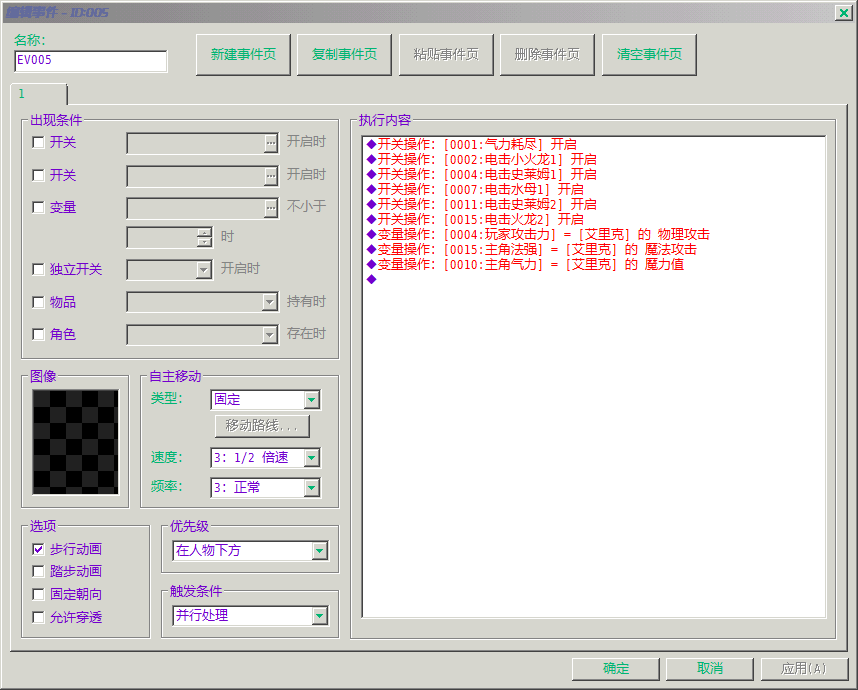
Task: Click the 新建事件页 button
Action: [x=243, y=55]
